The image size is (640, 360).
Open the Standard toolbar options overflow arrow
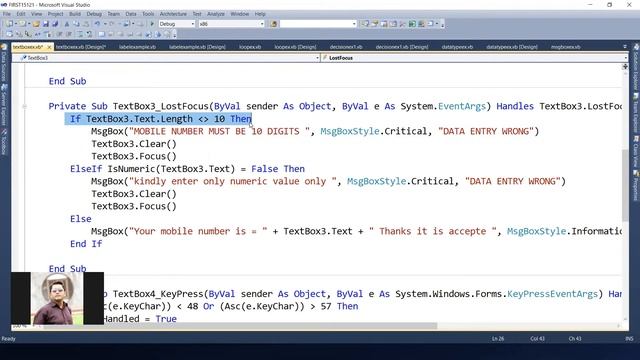tap(442, 25)
